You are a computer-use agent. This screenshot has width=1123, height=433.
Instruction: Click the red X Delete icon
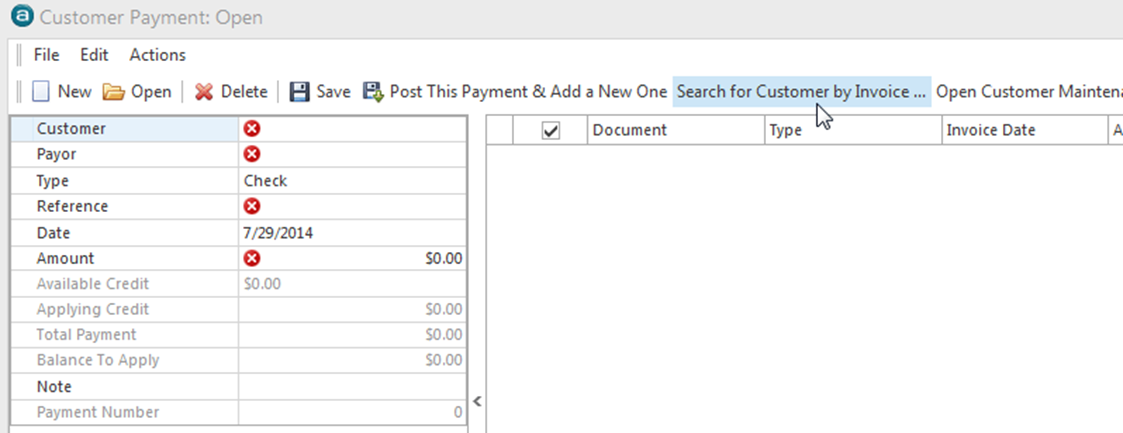(x=204, y=92)
